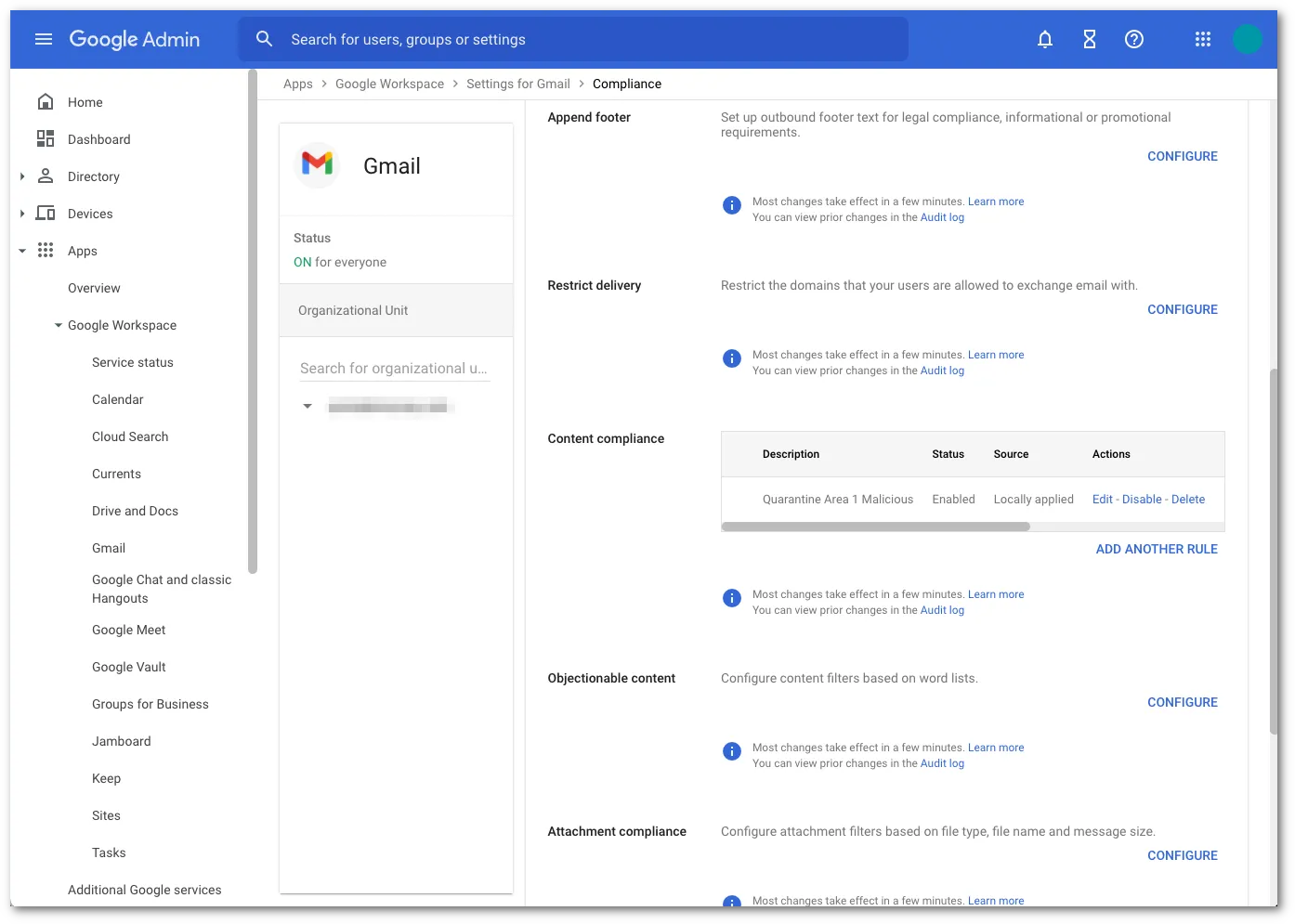
Task: Click the search magnifier icon
Action: (x=265, y=39)
